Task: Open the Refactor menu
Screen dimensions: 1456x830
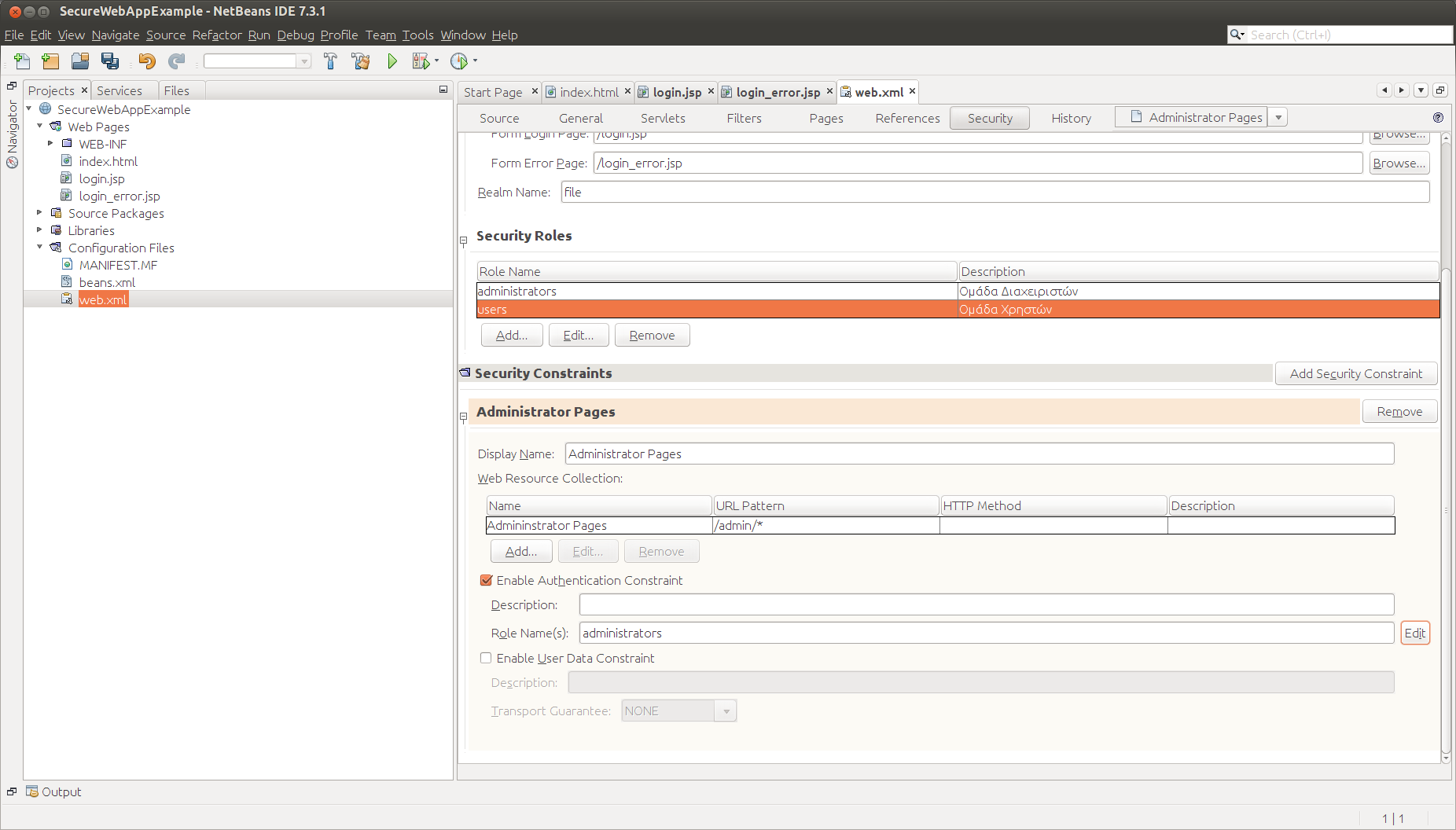Action: pyautogui.click(x=217, y=35)
